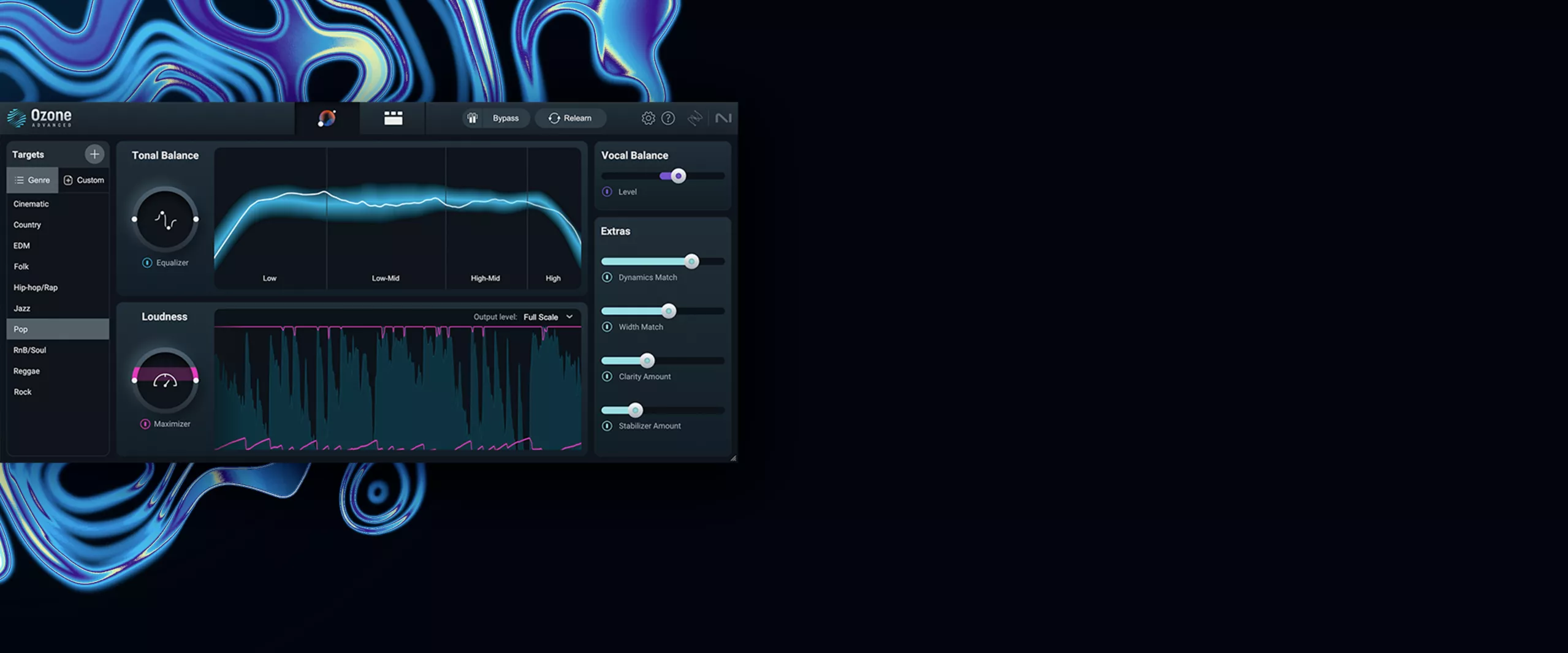
Task: Click the High band in Tonal Balance graph
Action: pos(554,218)
